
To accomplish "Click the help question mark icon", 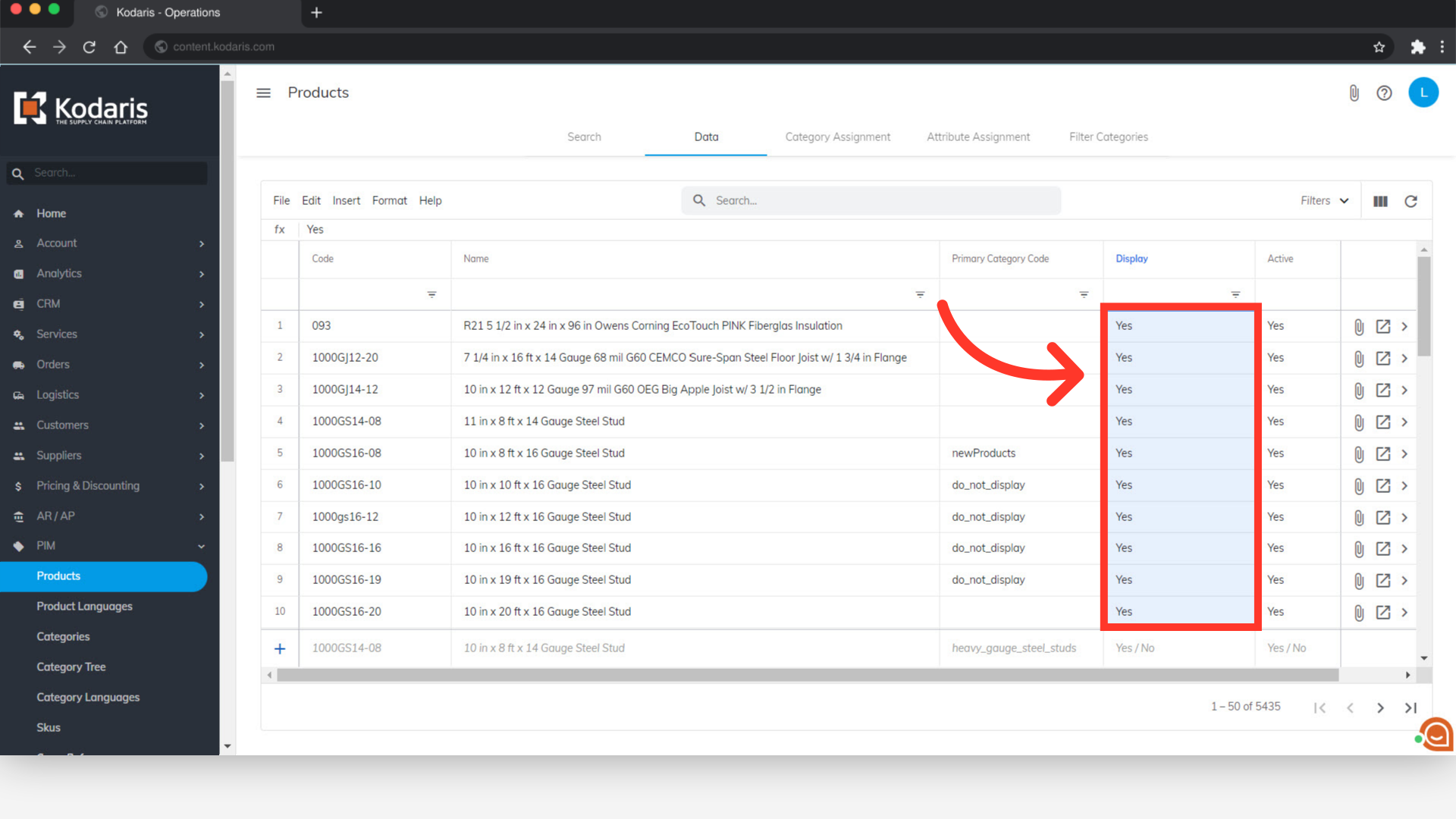I will pos(1384,93).
